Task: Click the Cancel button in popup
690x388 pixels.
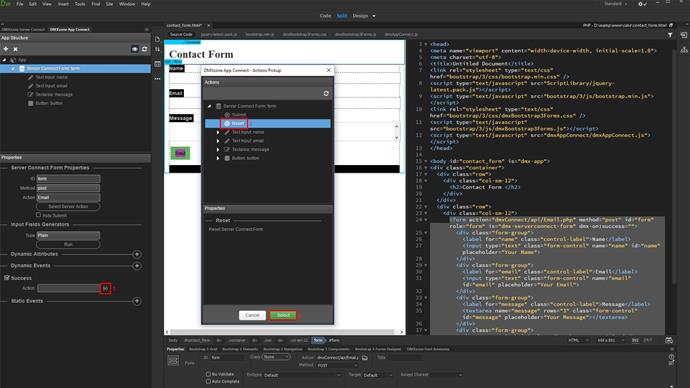Action: click(252, 315)
